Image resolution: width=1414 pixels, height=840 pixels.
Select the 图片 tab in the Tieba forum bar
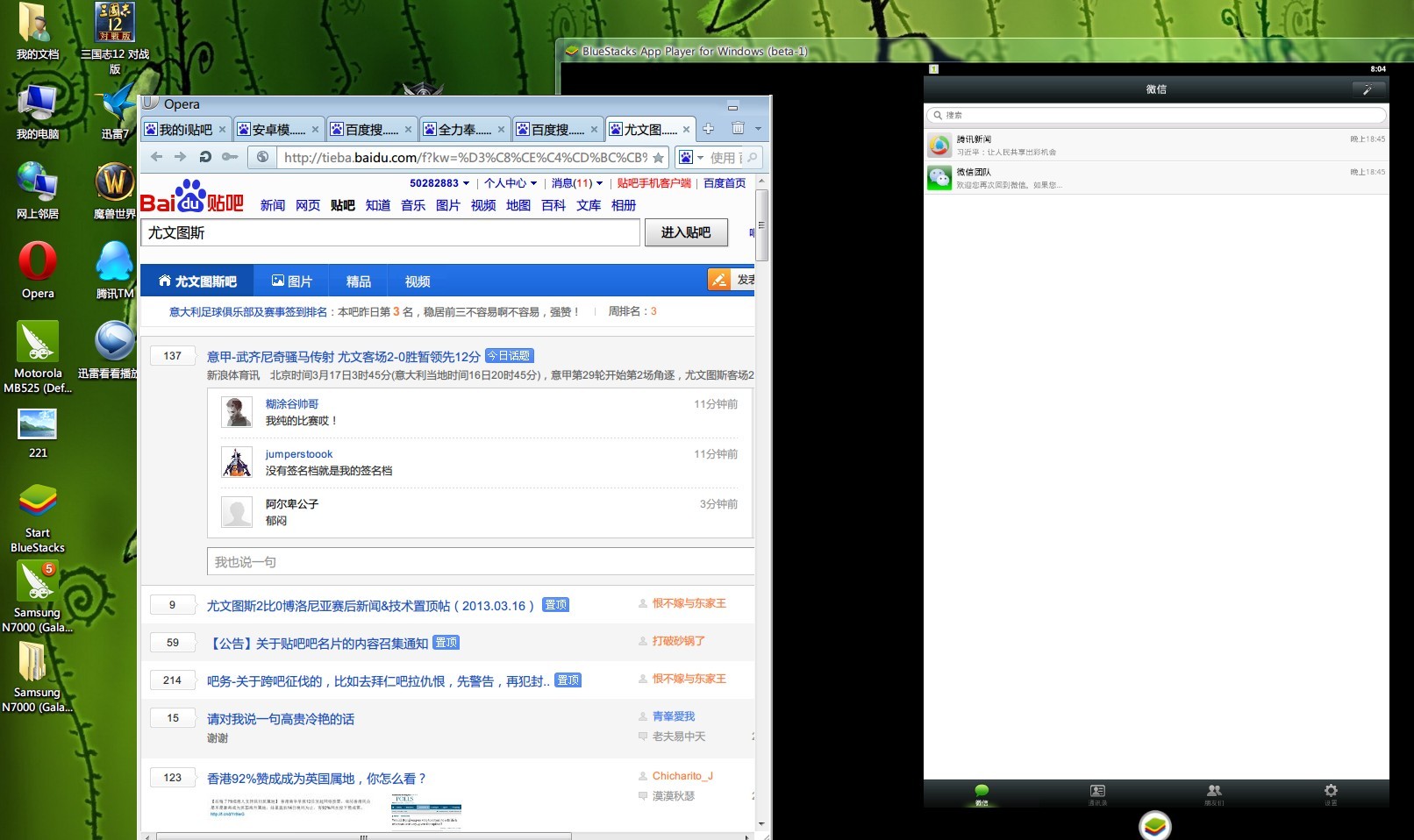291,281
